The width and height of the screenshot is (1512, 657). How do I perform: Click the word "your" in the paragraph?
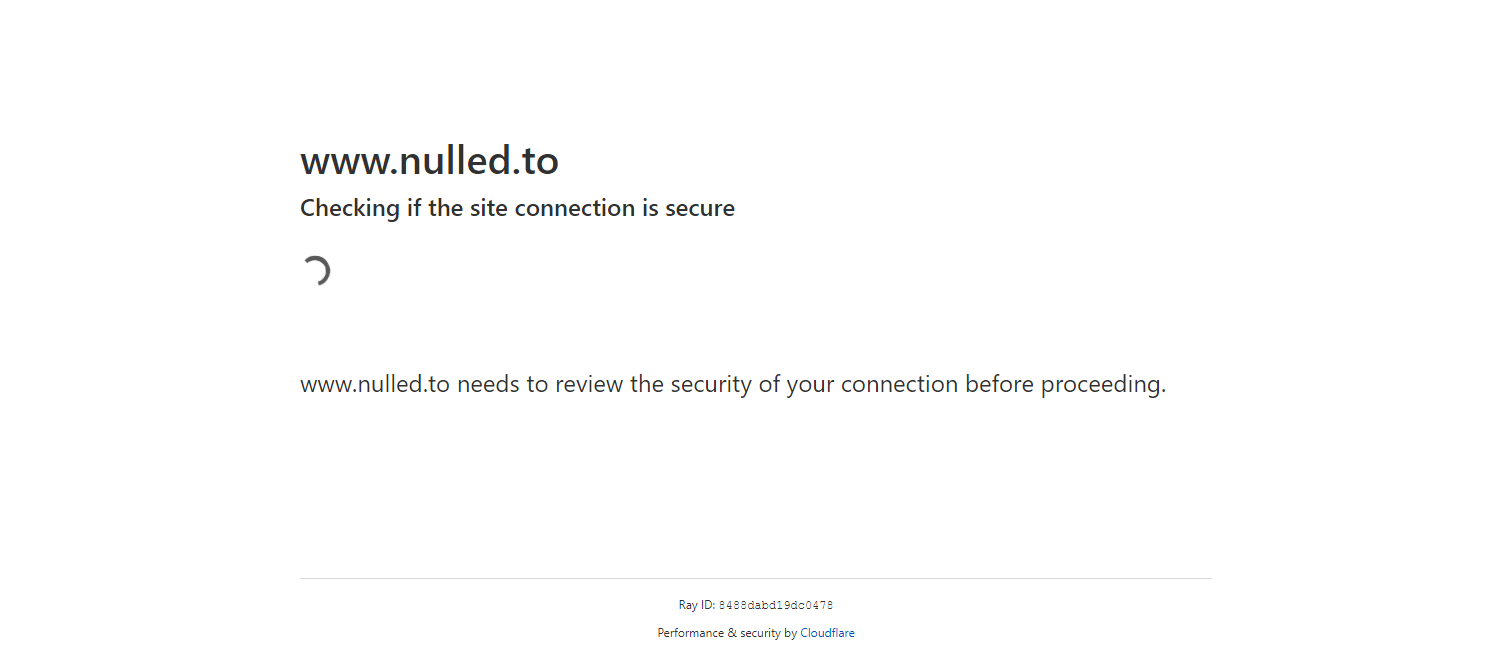tap(811, 385)
